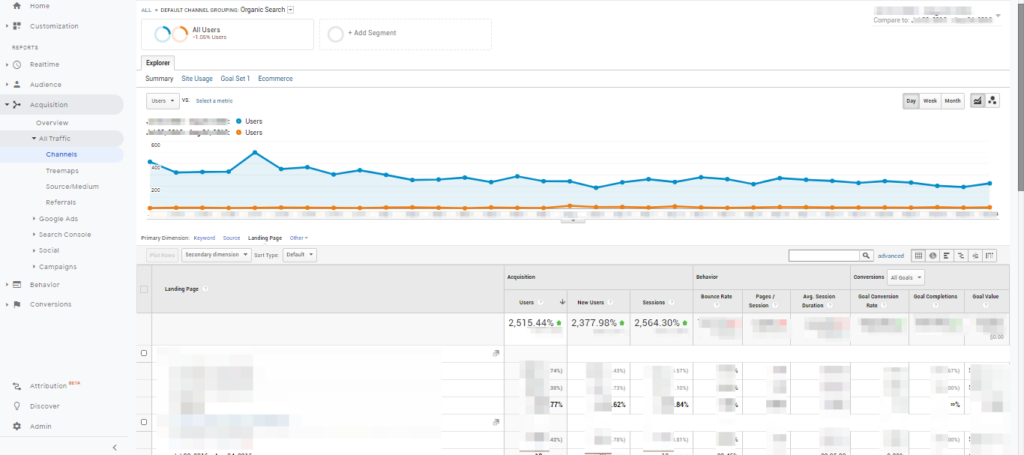
Task: Check the second landing page row checkbox
Action: [x=144, y=422]
